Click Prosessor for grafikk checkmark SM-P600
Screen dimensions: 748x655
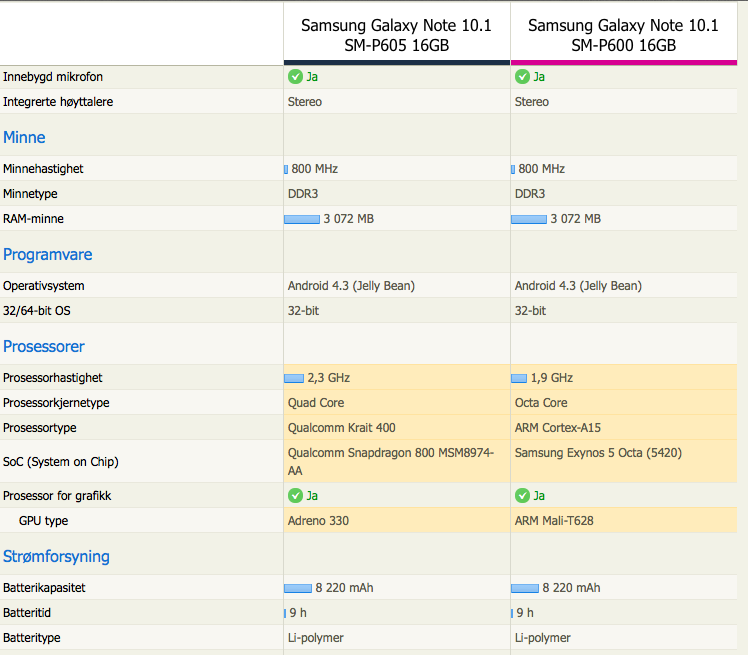(522, 496)
